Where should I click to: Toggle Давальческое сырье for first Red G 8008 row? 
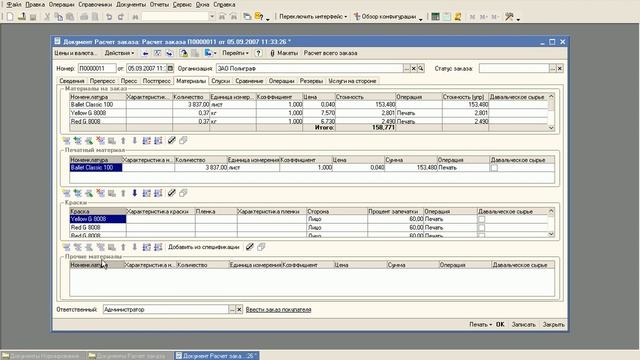[482, 228]
